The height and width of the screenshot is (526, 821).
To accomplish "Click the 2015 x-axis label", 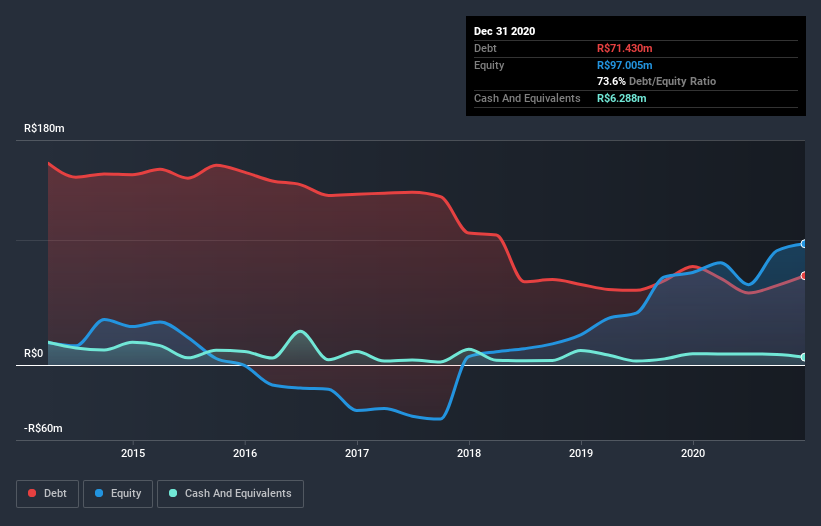I will click(133, 453).
